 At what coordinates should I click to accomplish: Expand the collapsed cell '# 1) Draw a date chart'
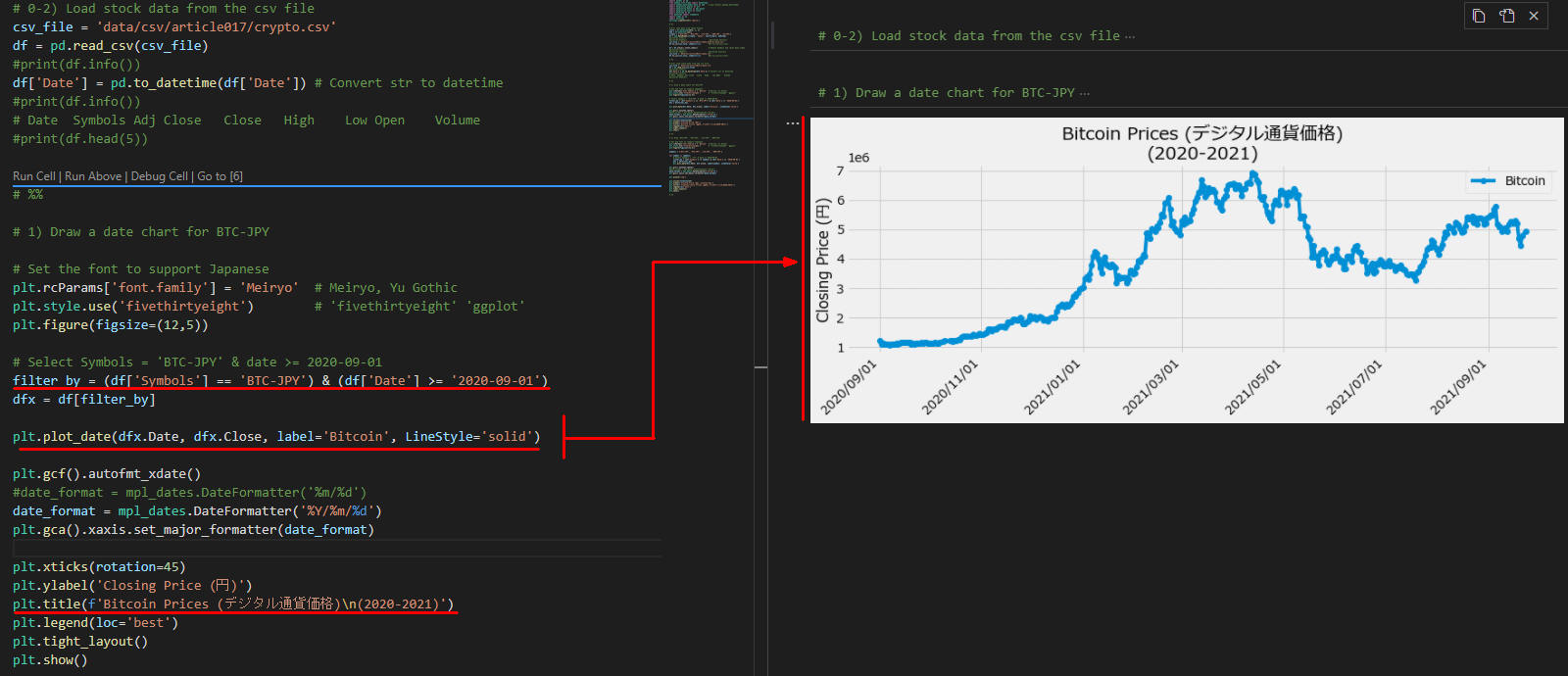click(954, 93)
